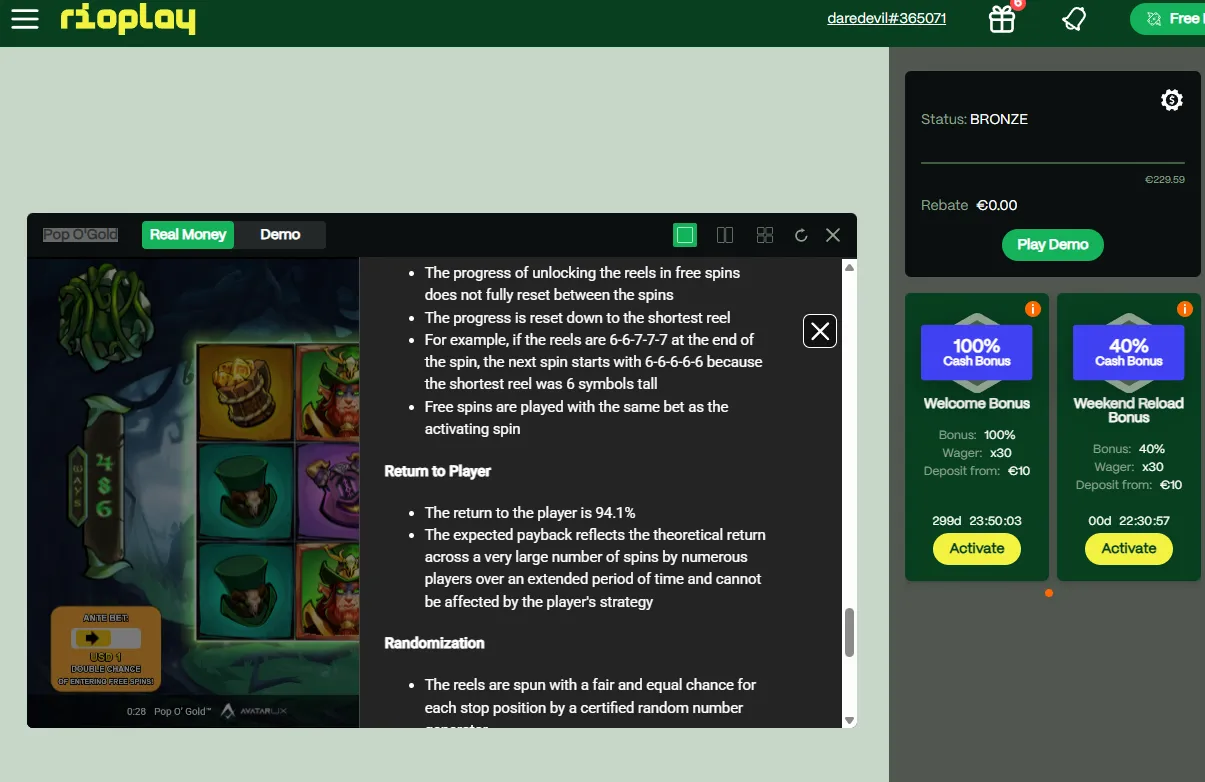1205x782 pixels.
Task: Click the Pop O'Gold game title
Action: pos(80,235)
